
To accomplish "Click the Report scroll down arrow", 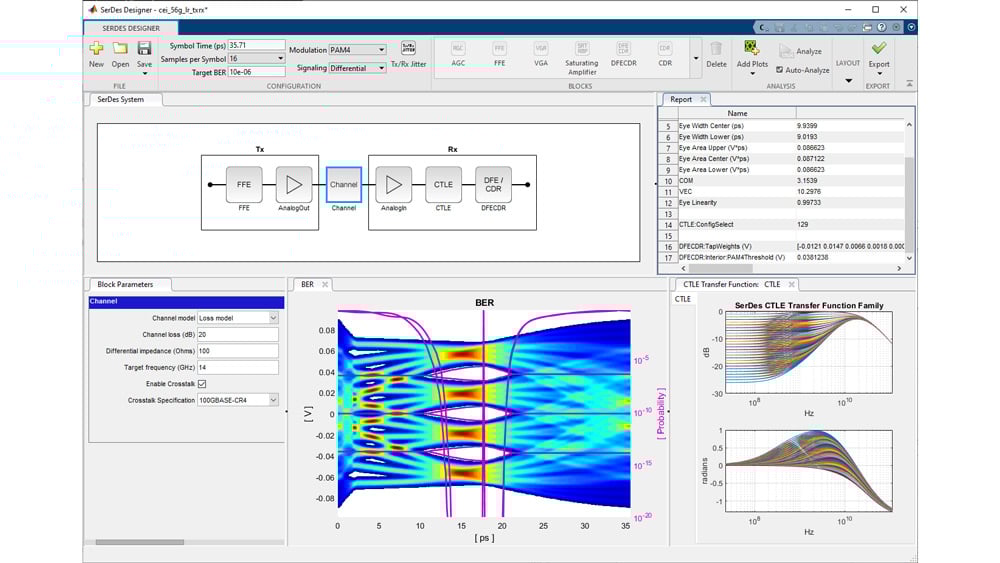I will [x=909, y=258].
